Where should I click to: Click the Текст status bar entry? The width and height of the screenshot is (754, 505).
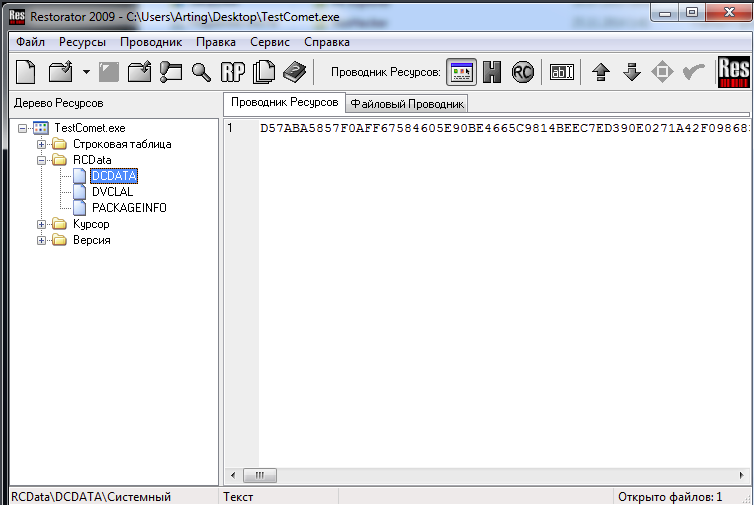pyautogui.click(x=238, y=497)
